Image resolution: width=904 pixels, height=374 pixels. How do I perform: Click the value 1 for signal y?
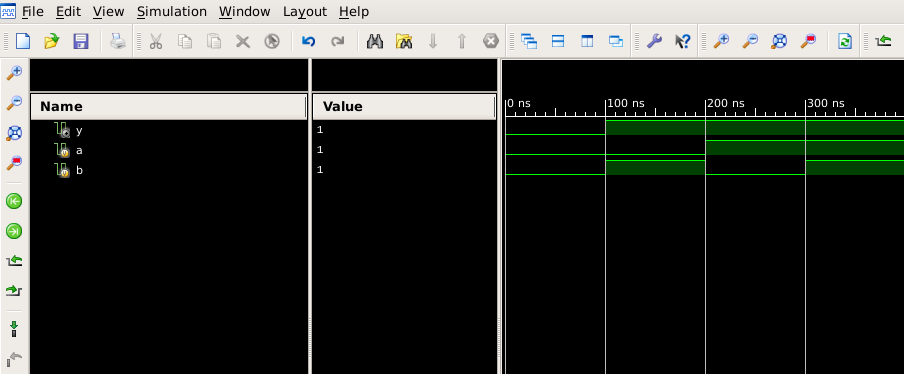[320, 130]
